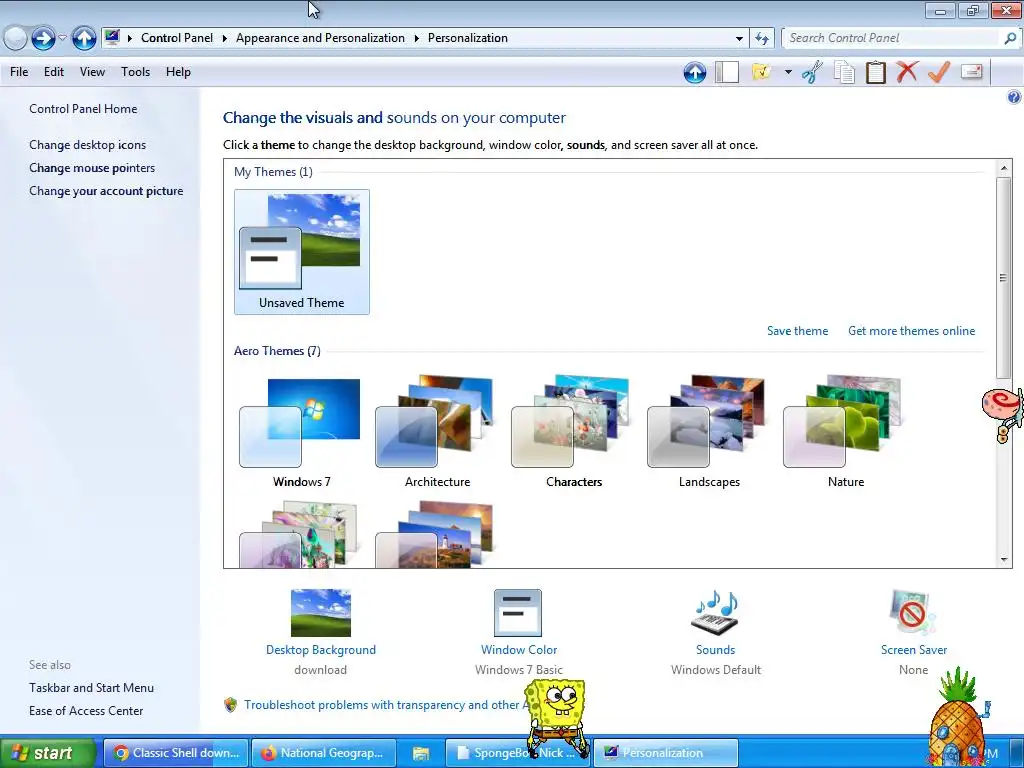Switch to Classic Shell Chrome taskbar window
Image resolution: width=1024 pixels, height=768 pixels.
(176, 753)
